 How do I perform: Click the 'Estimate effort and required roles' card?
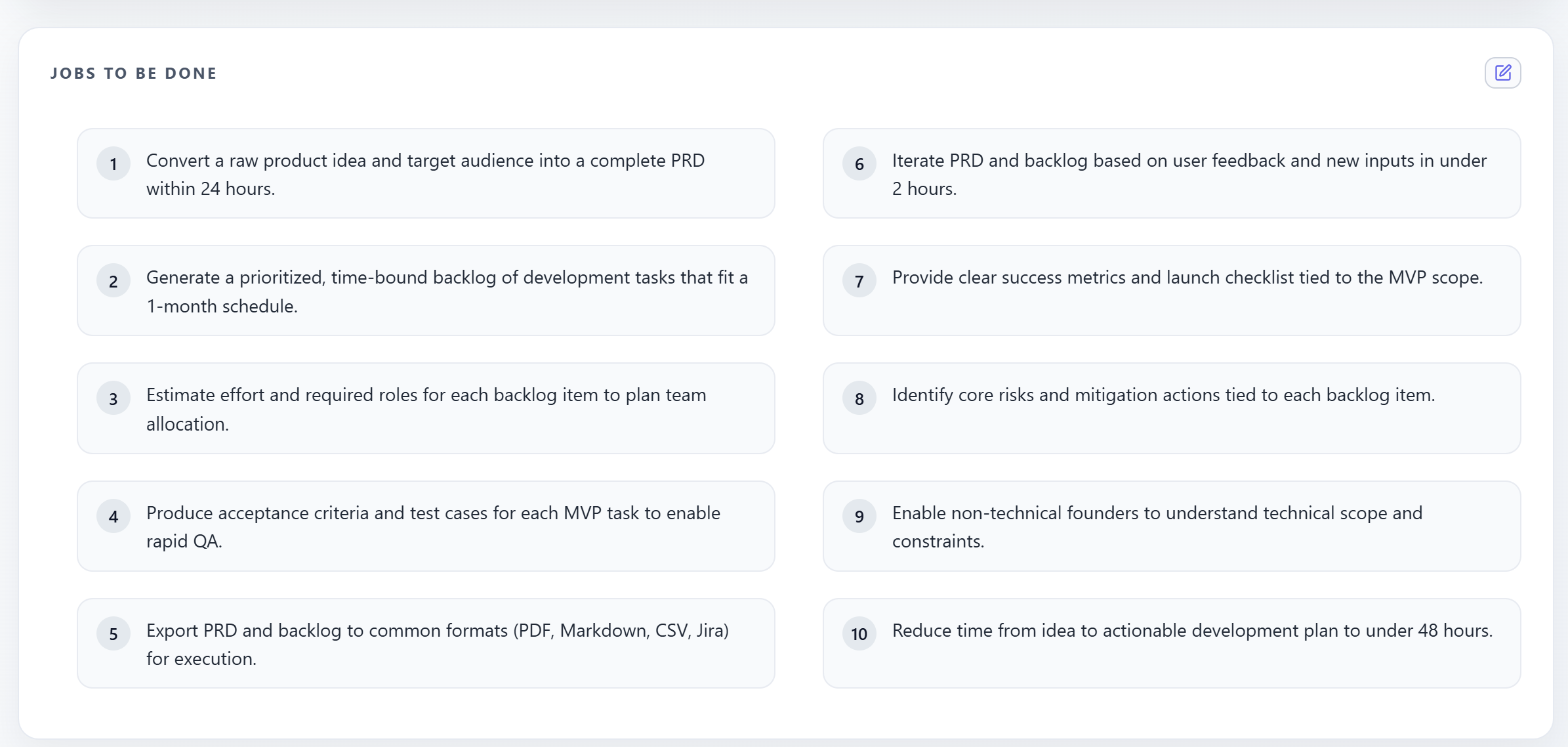coord(425,409)
